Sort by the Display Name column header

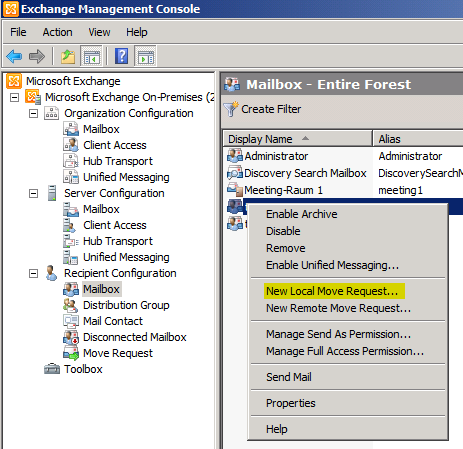point(297,139)
